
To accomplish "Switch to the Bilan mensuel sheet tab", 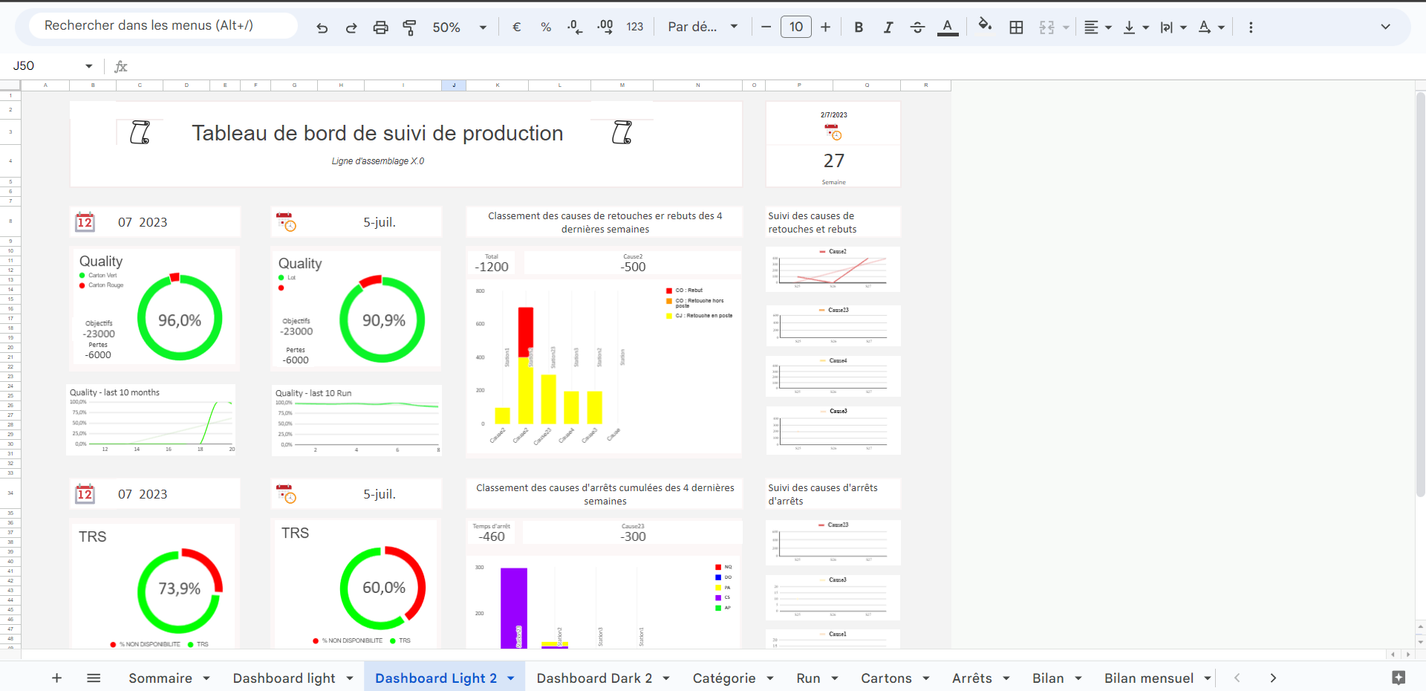I will pos(1149,678).
